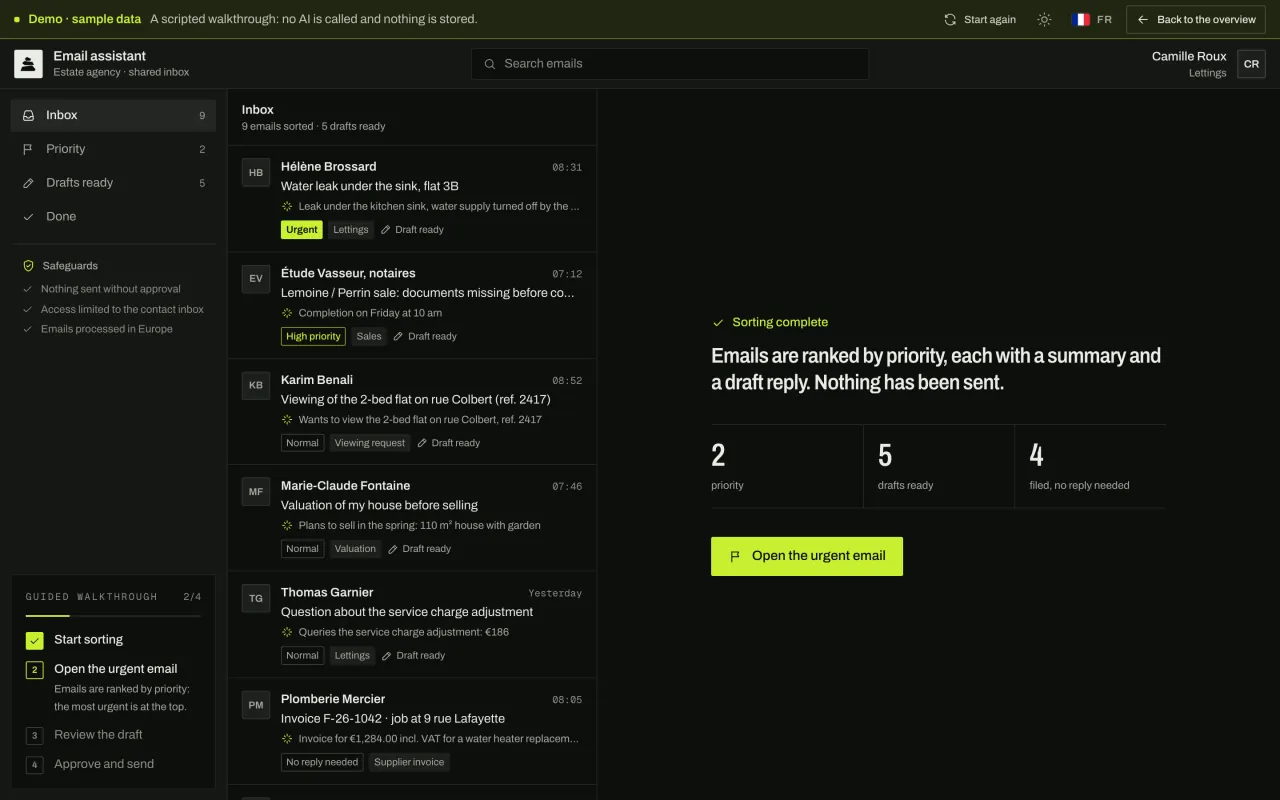Go to the Done folder
This screenshot has height=800, width=1280.
[x=113, y=217]
